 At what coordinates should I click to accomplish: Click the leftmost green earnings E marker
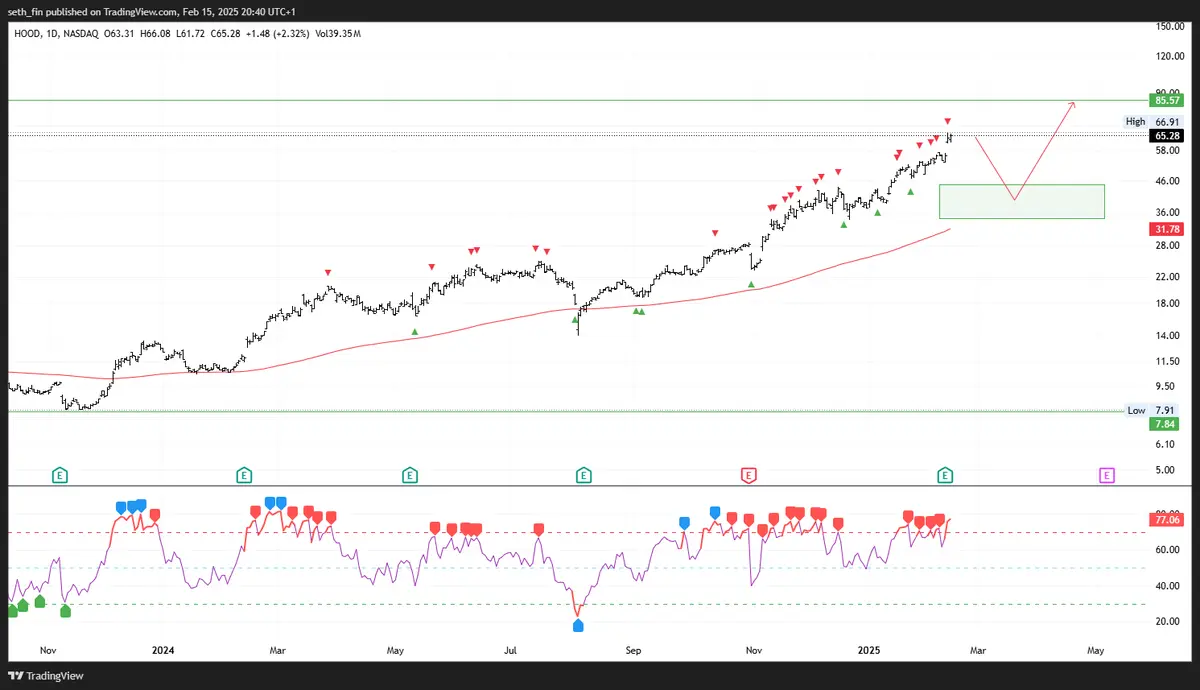(60, 475)
